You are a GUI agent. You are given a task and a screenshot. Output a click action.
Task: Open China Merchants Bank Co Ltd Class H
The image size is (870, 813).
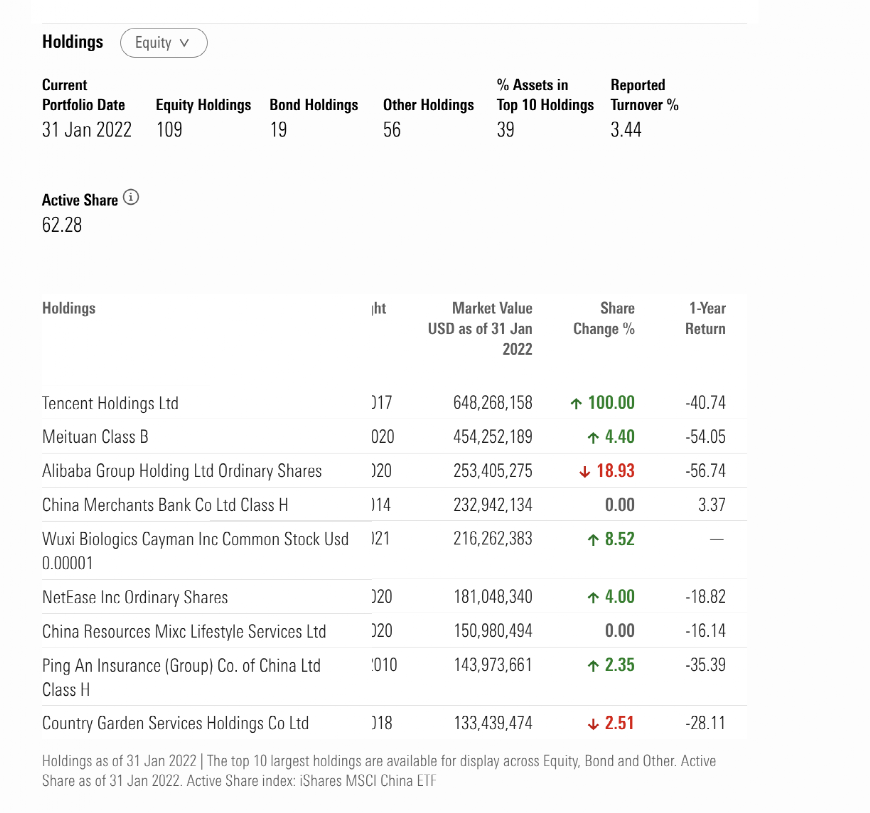point(165,505)
